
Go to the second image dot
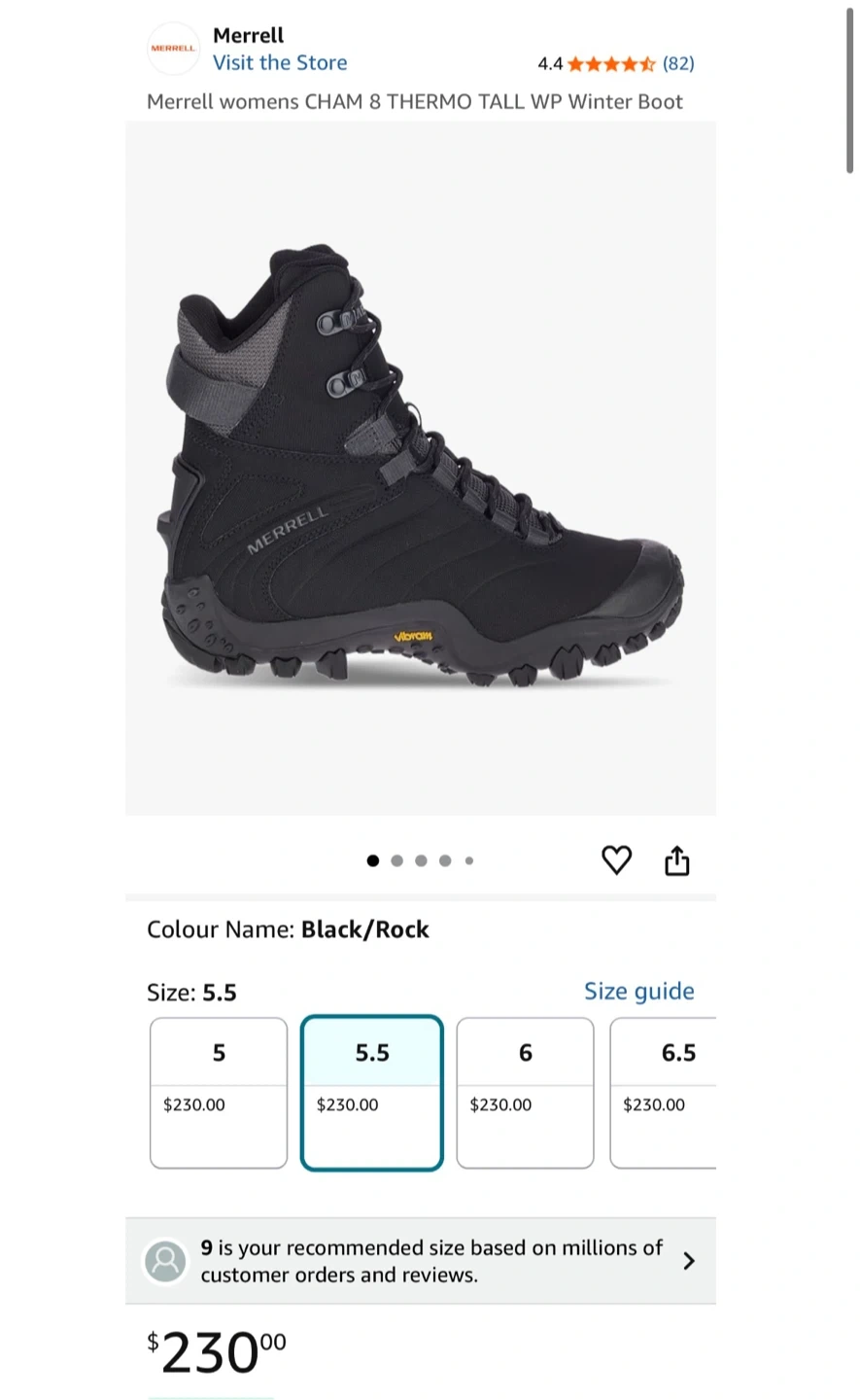point(396,860)
